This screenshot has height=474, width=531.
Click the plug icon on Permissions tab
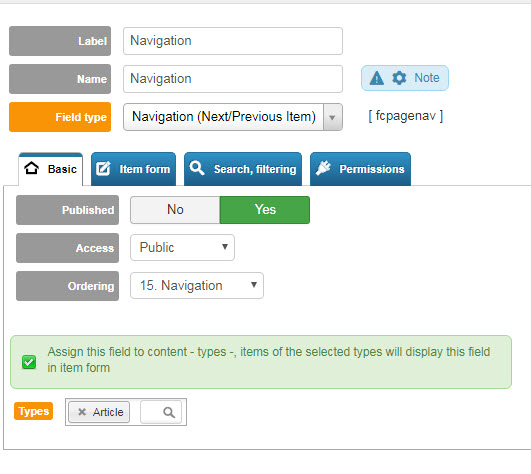[323, 168]
